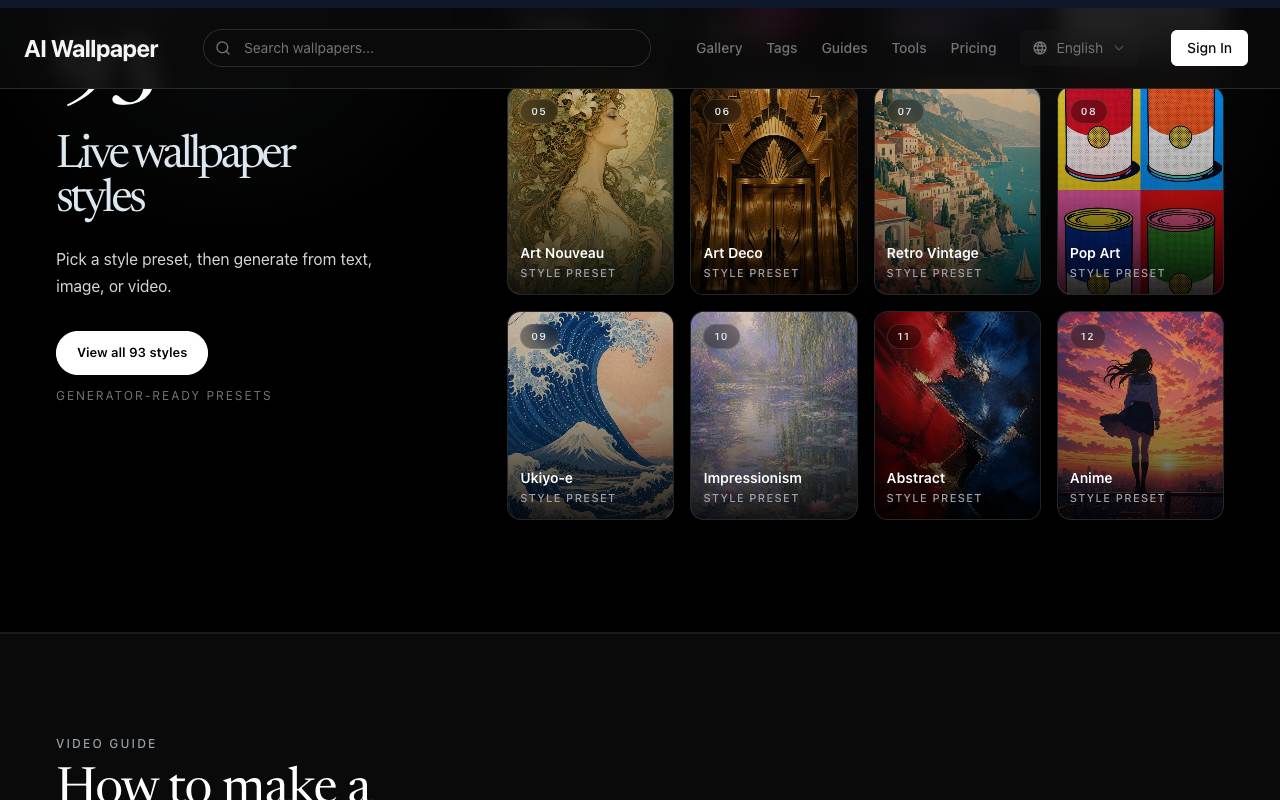
Task: Visit the Pricing page
Action: (x=973, y=48)
